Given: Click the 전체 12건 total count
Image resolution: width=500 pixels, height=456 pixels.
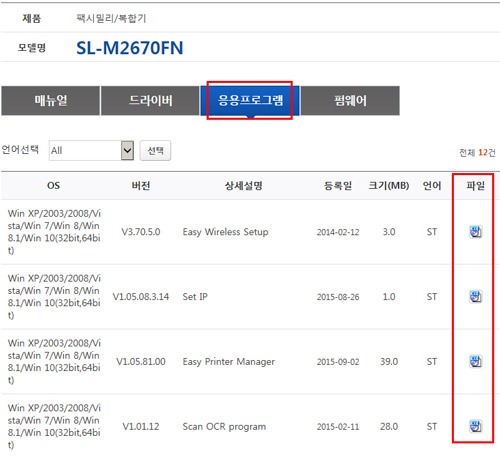Looking at the screenshot, I should [x=477, y=152].
